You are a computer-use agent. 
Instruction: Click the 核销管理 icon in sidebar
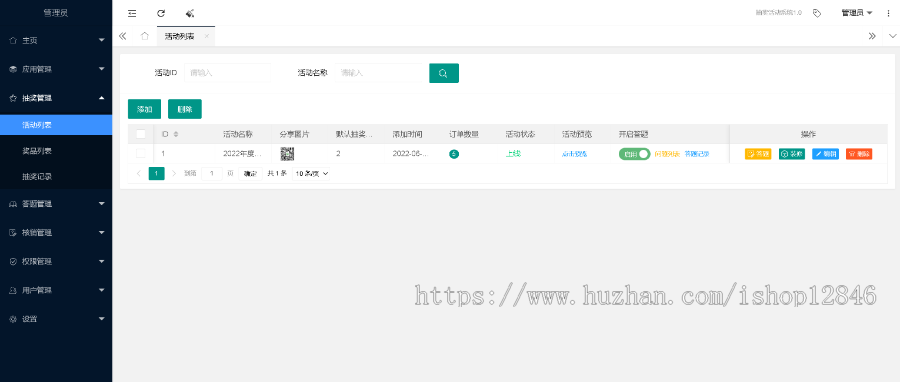tap(13, 232)
